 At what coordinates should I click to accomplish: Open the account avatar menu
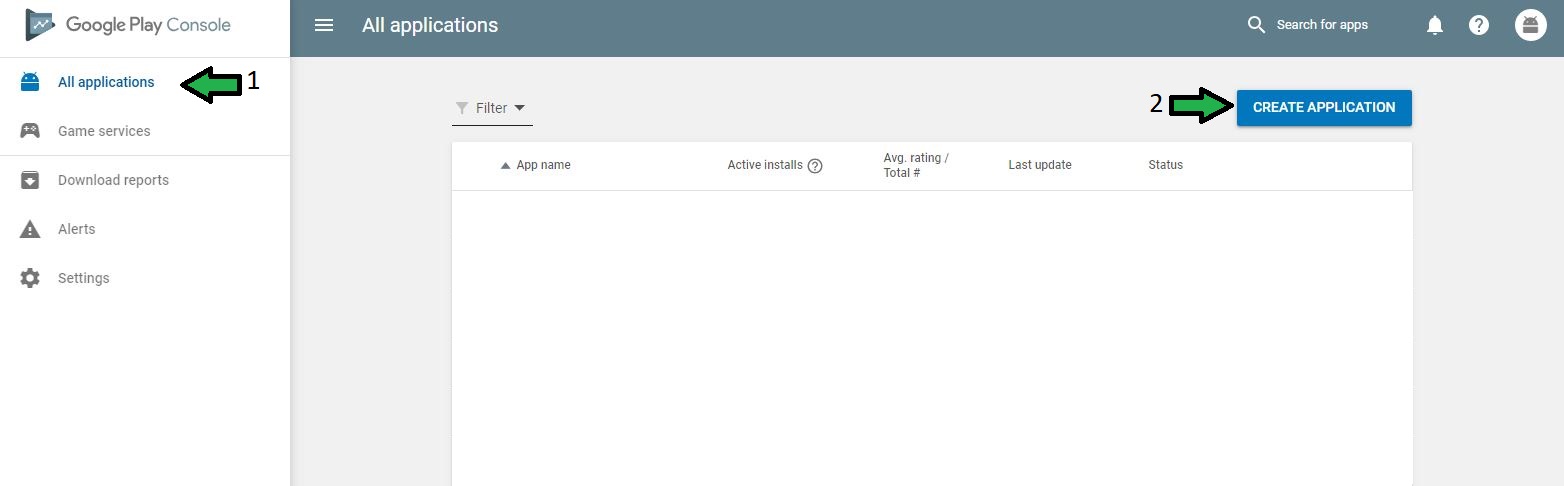(1531, 25)
